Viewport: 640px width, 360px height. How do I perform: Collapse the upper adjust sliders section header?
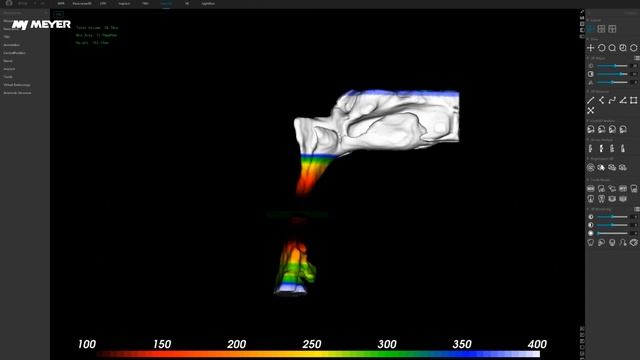click(x=588, y=58)
